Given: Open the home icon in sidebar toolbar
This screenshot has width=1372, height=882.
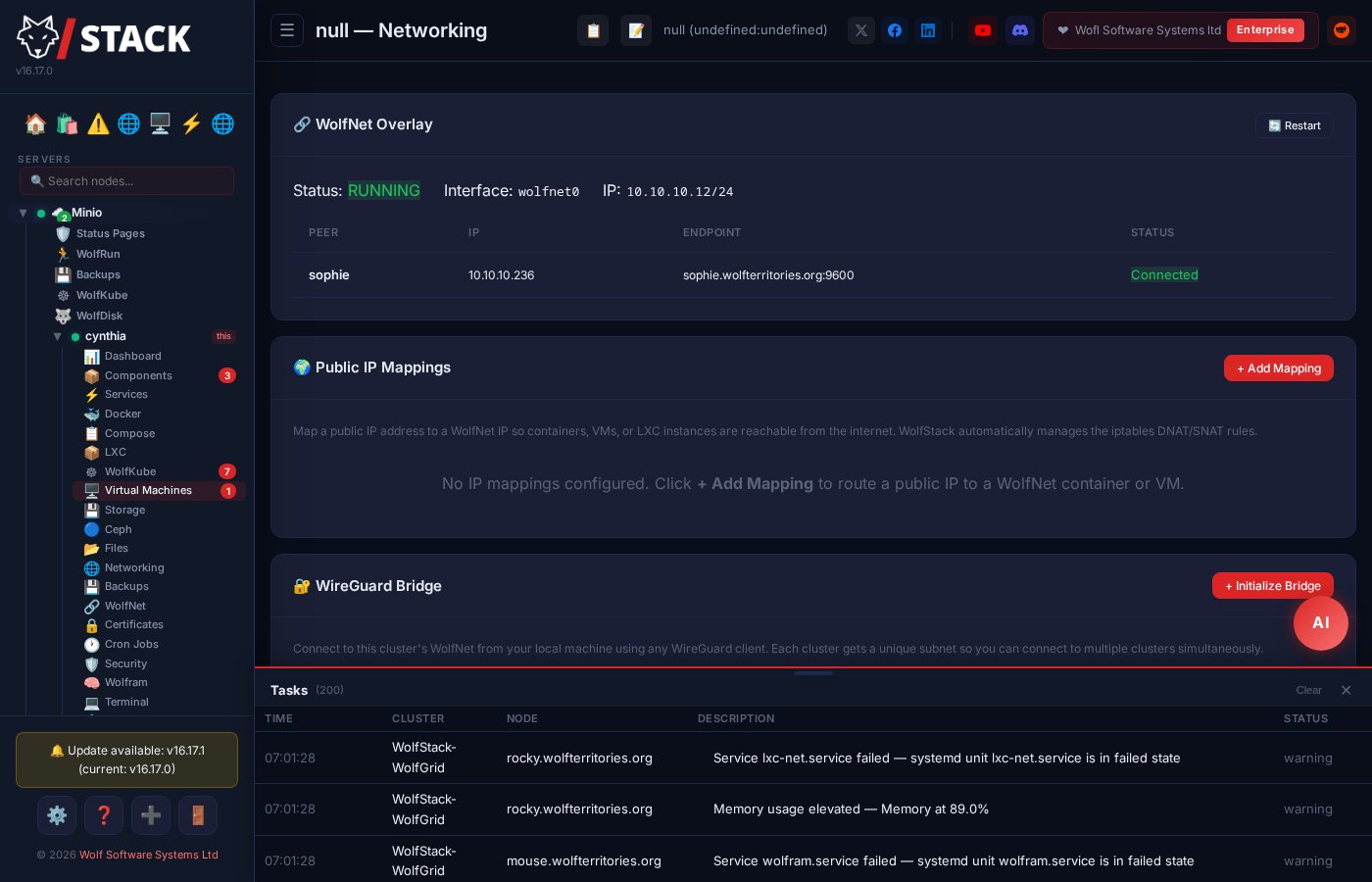Looking at the screenshot, I should pos(35,123).
